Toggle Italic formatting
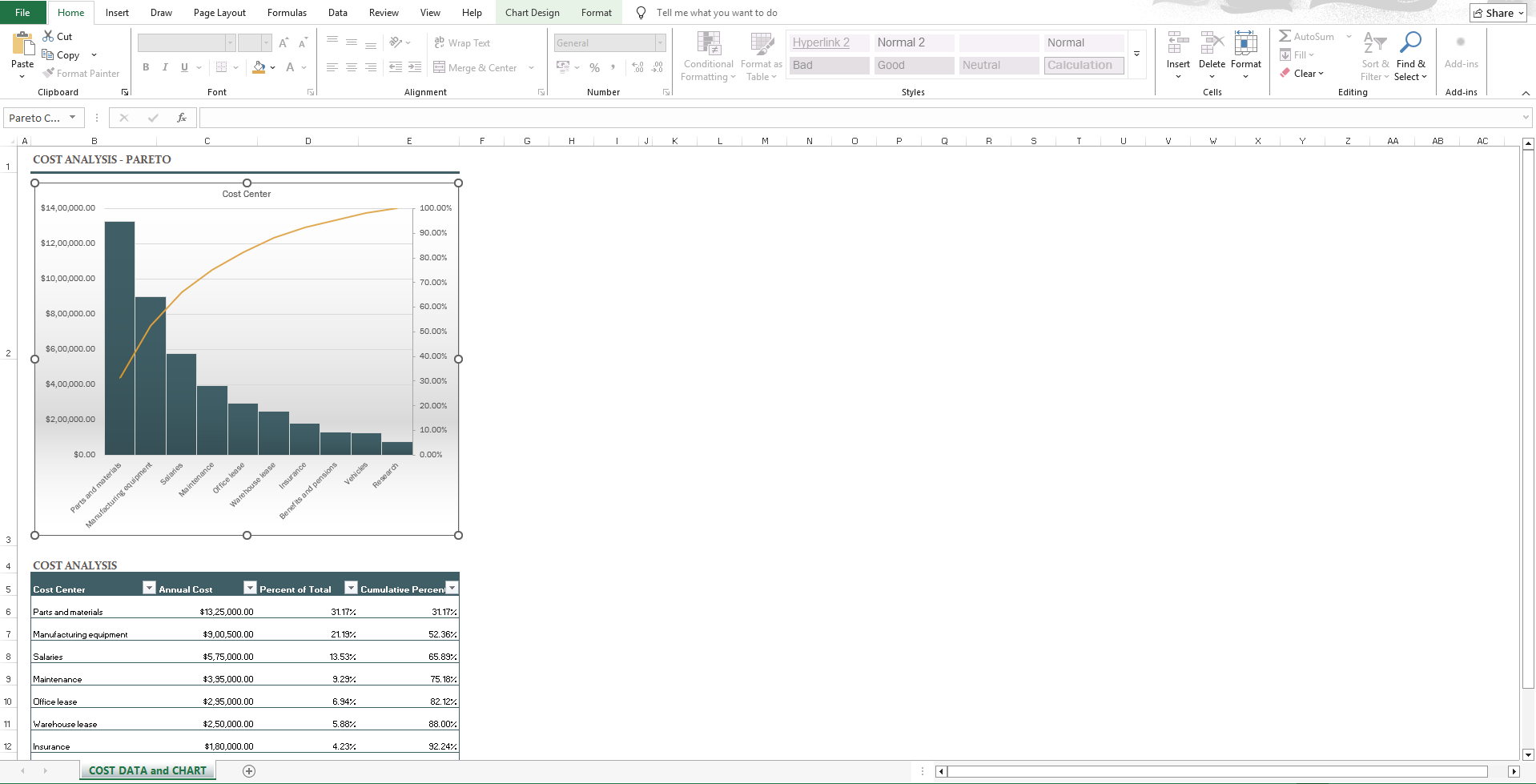The width and height of the screenshot is (1536, 784). 165,67
